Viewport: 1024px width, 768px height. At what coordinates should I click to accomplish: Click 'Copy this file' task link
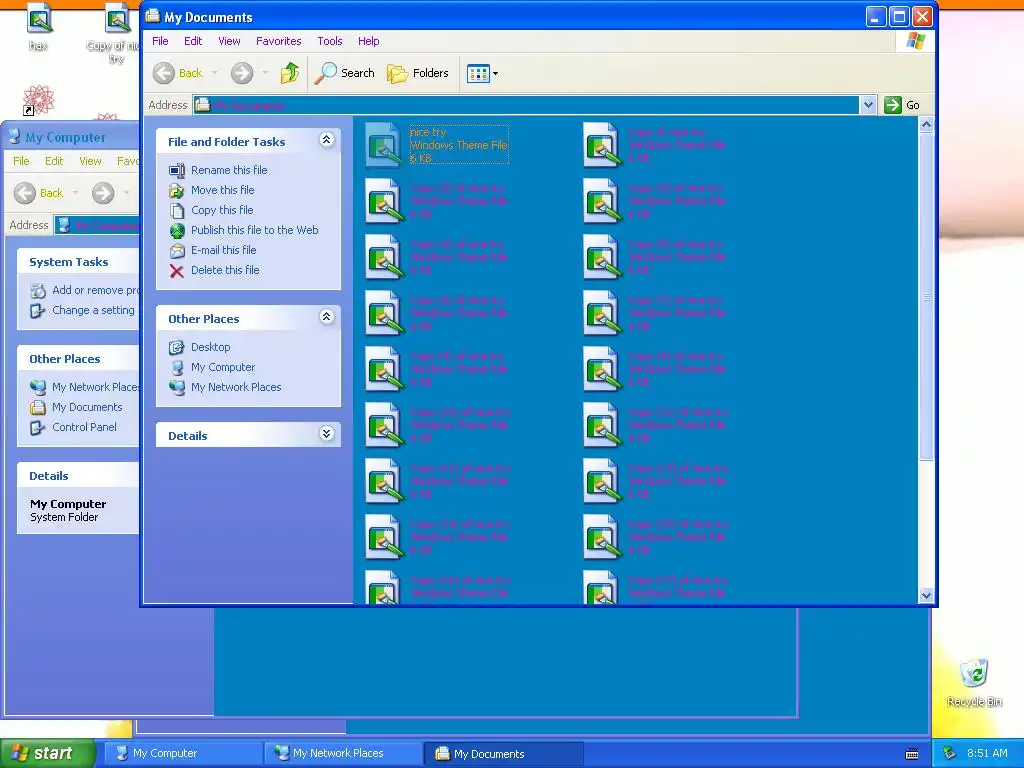tap(222, 210)
